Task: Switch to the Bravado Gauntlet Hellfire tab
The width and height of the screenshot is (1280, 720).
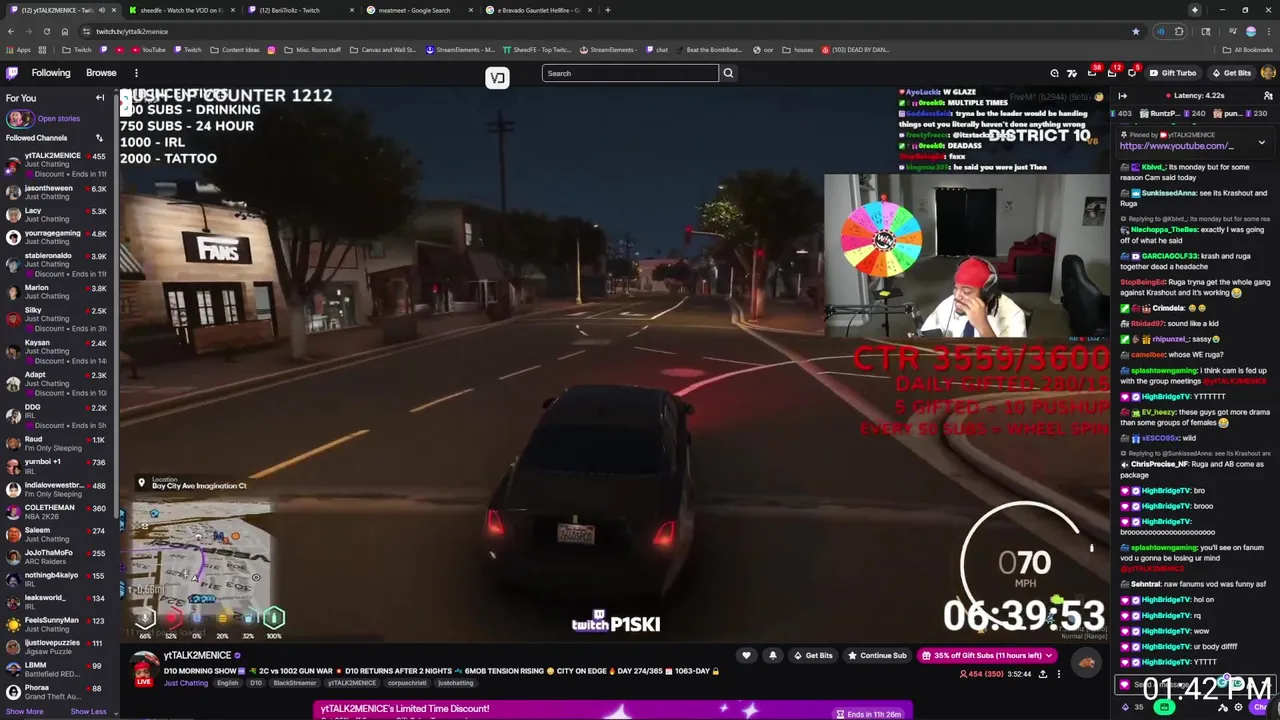Action: point(538,10)
